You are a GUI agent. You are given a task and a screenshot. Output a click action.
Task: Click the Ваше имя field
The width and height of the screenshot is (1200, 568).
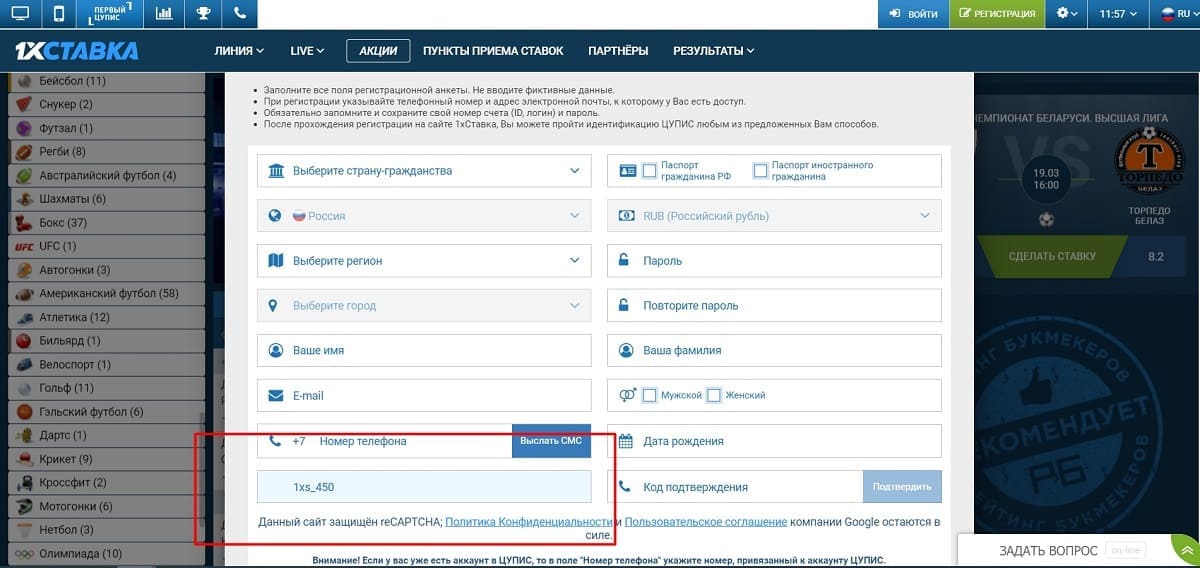424,351
